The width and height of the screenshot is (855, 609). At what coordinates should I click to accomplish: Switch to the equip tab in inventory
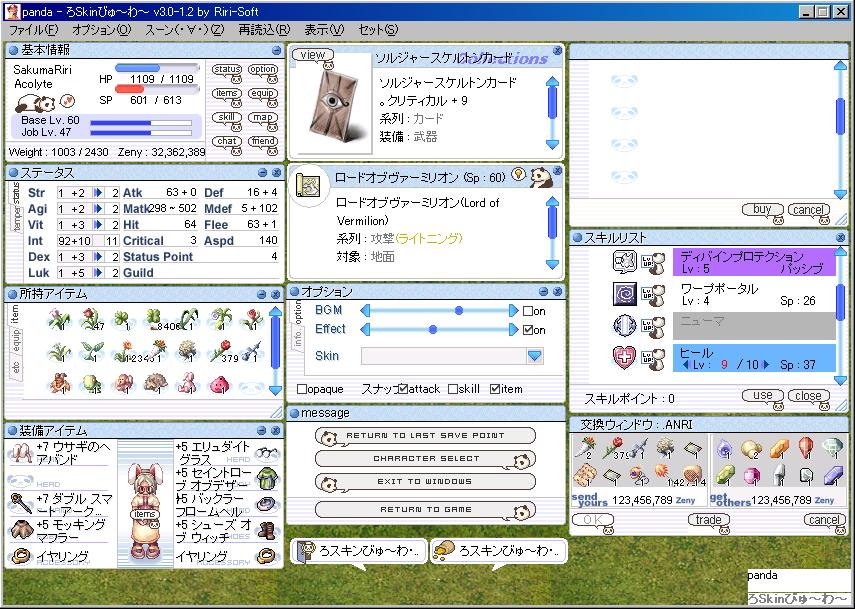coord(15,345)
